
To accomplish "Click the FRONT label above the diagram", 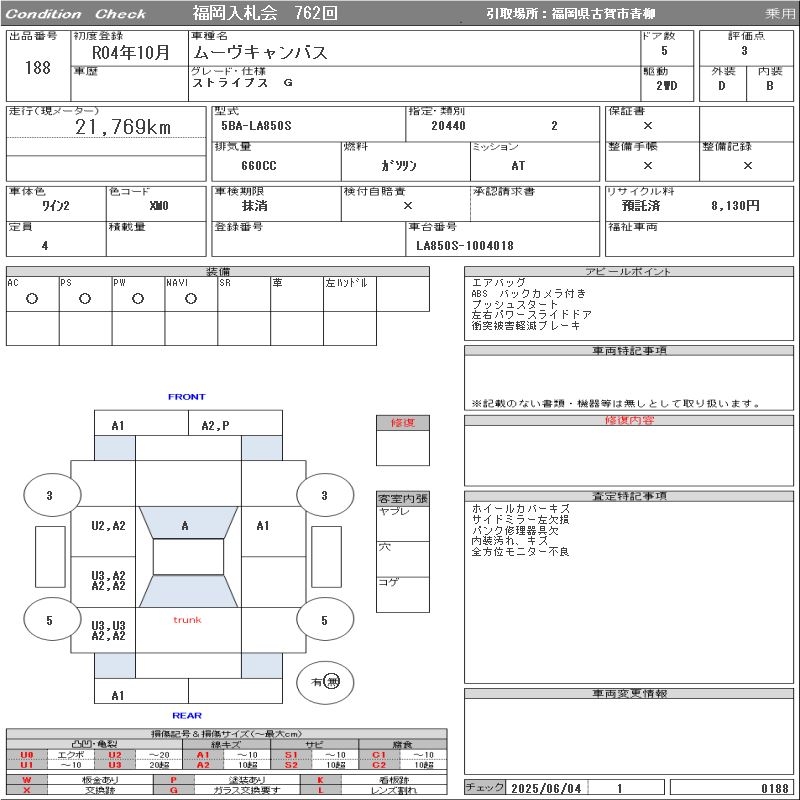I will (x=187, y=397).
